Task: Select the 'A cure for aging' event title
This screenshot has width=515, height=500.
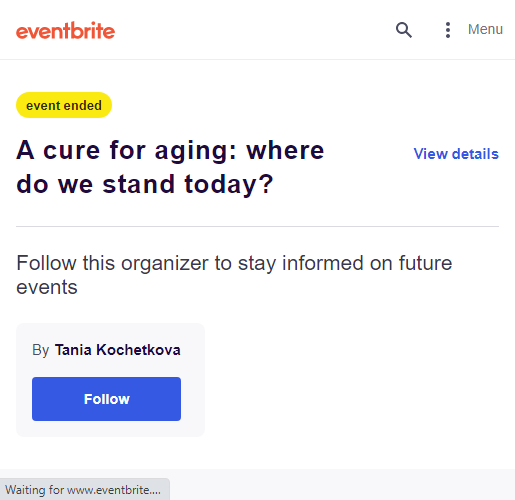Action: pyautogui.click(x=170, y=167)
